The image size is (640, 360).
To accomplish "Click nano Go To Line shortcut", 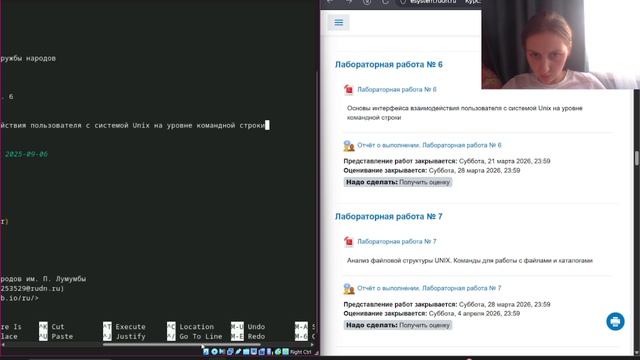I will coord(195,336).
